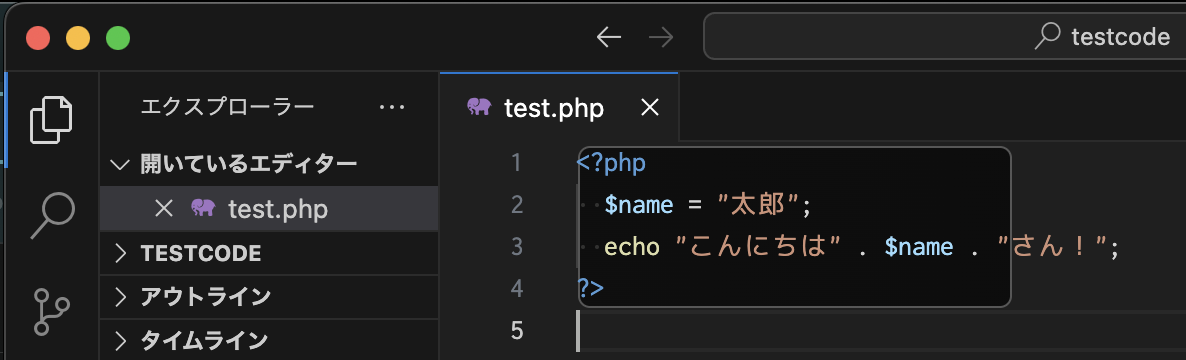Click the string "太郎" in code
The height and width of the screenshot is (360, 1186).
[x=759, y=205]
